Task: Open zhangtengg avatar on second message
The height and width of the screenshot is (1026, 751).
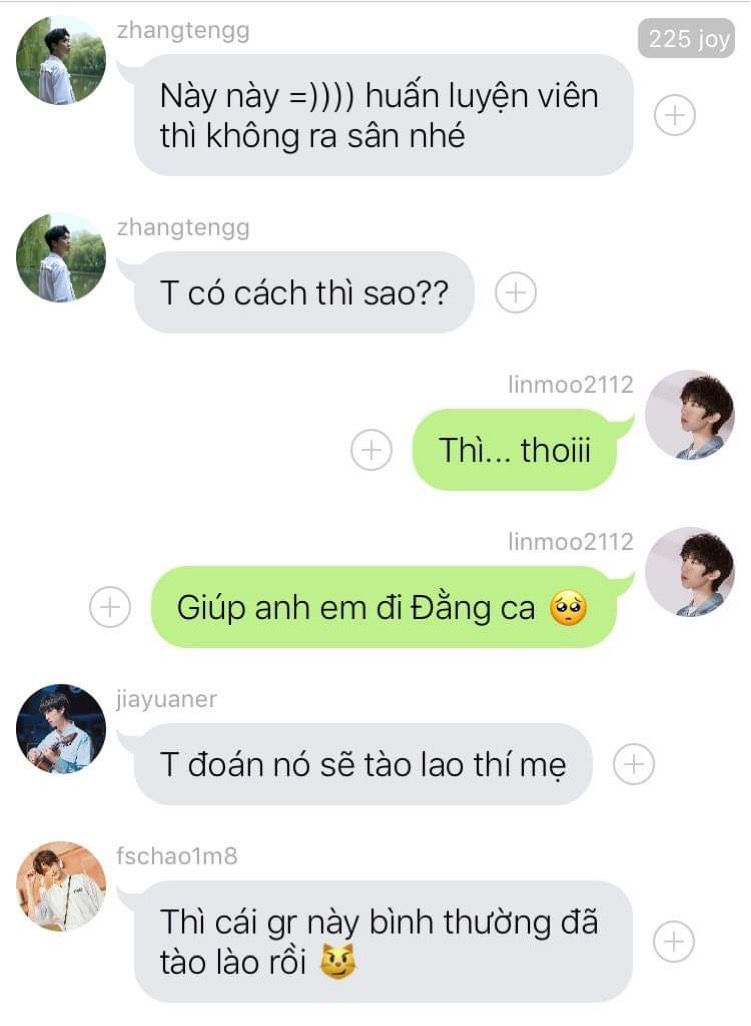Action: pyautogui.click(x=61, y=257)
